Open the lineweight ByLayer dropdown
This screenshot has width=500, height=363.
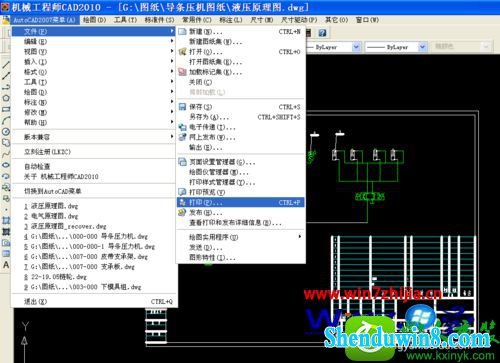[423, 47]
